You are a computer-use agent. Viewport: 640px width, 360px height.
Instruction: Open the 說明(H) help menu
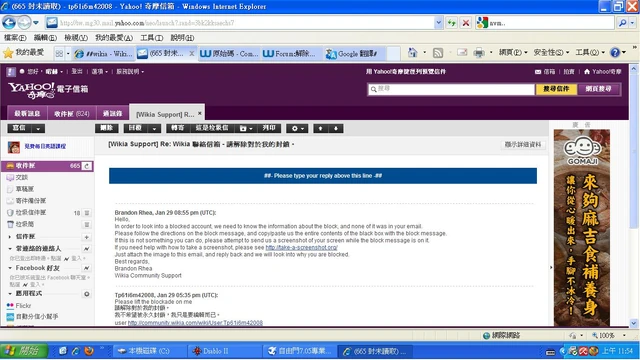(182, 38)
